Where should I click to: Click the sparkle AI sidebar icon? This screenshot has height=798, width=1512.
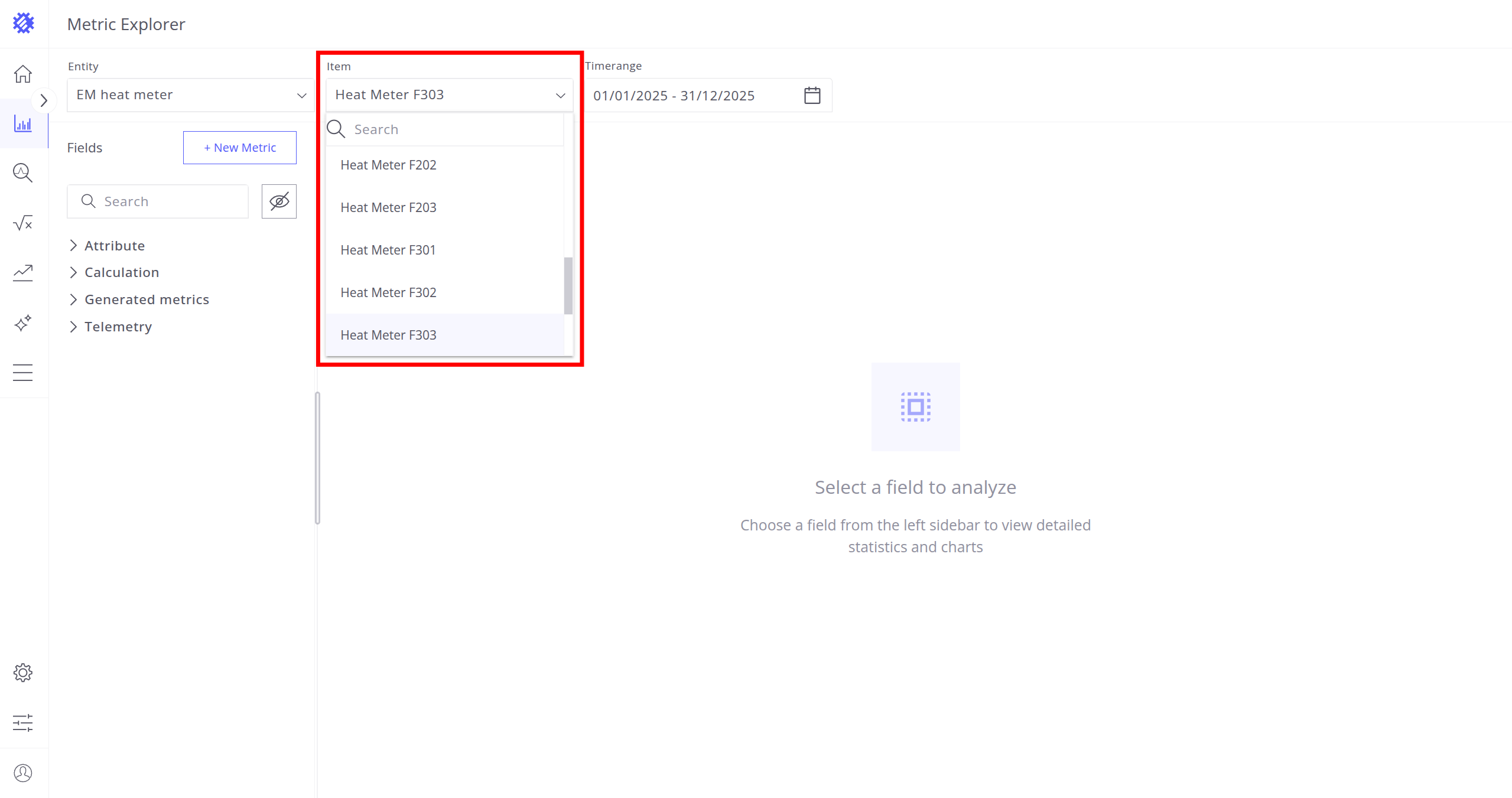point(23,323)
